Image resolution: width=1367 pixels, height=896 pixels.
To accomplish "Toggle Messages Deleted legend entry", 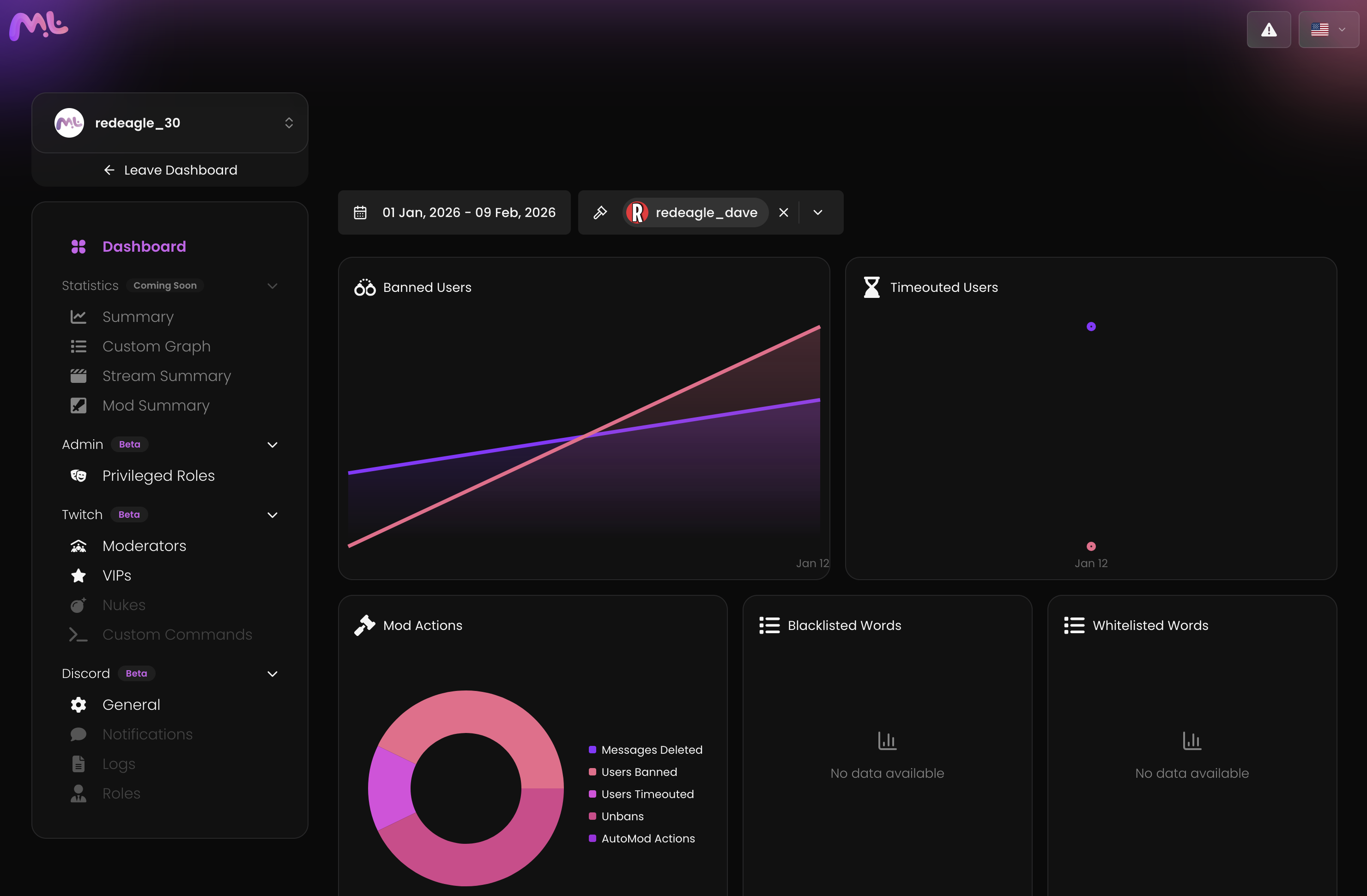I will point(651,750).
